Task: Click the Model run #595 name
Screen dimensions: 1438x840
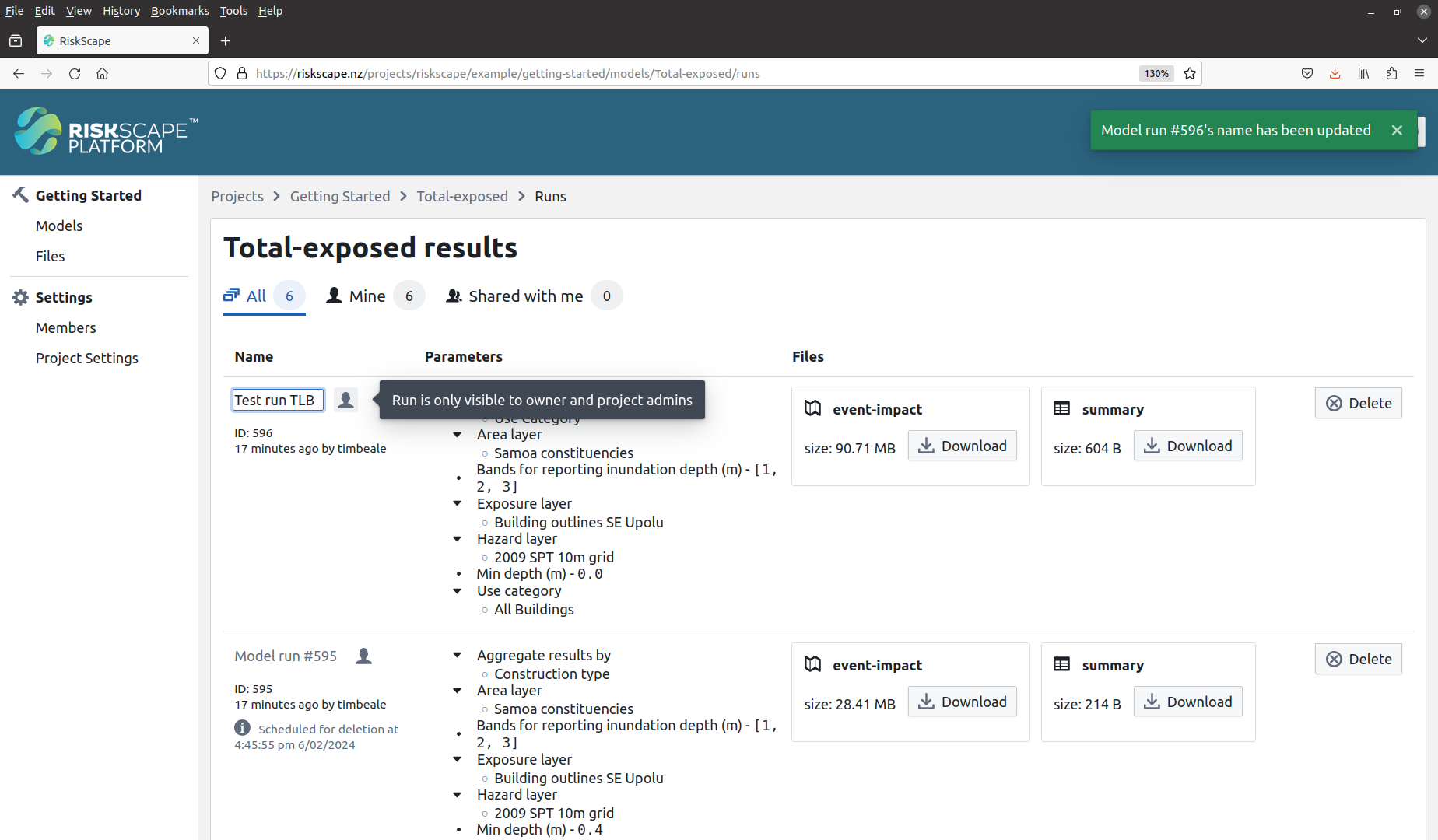Action: pos(286,656)
